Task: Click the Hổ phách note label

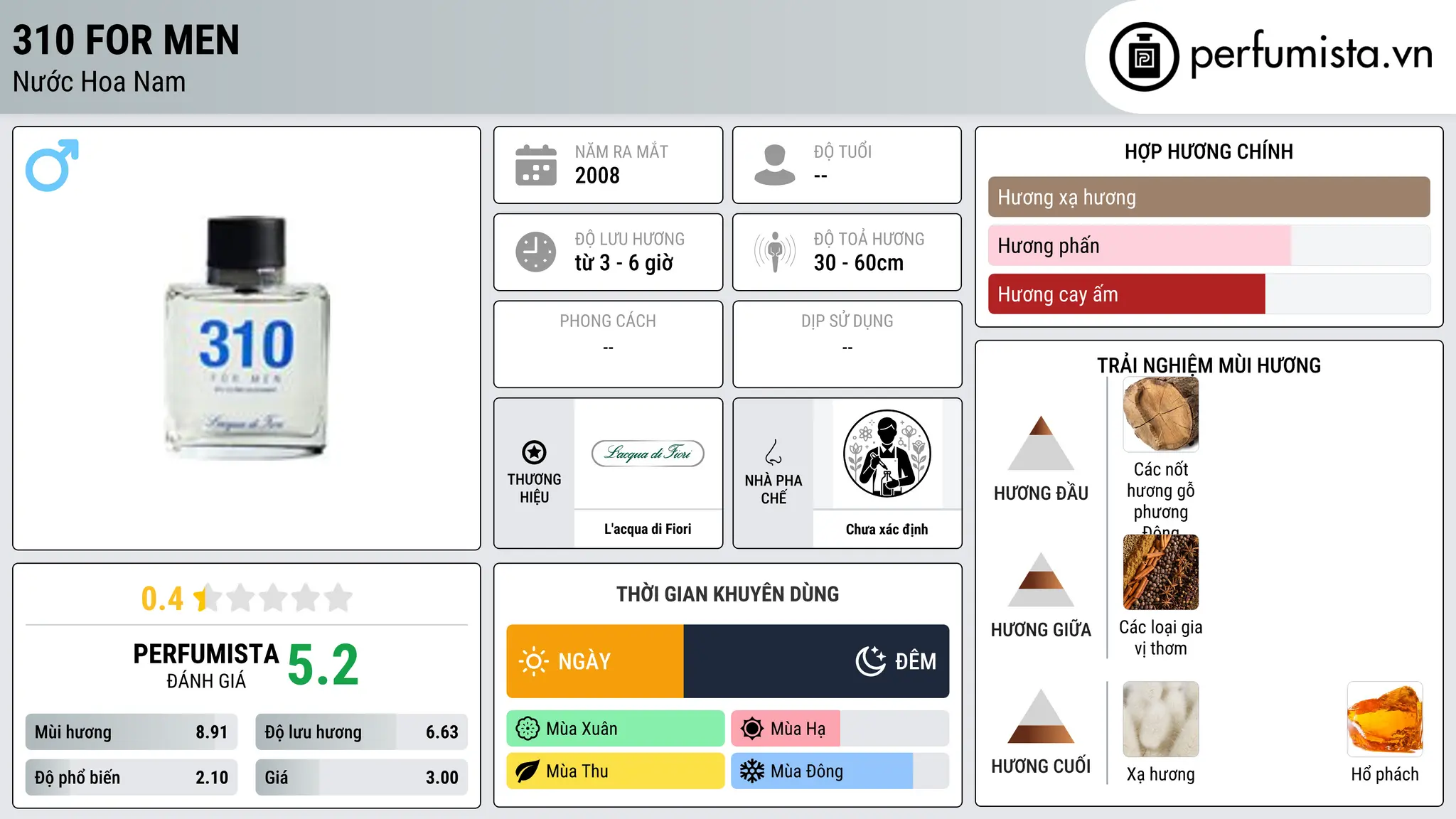Action: (x=1385, y=774)
